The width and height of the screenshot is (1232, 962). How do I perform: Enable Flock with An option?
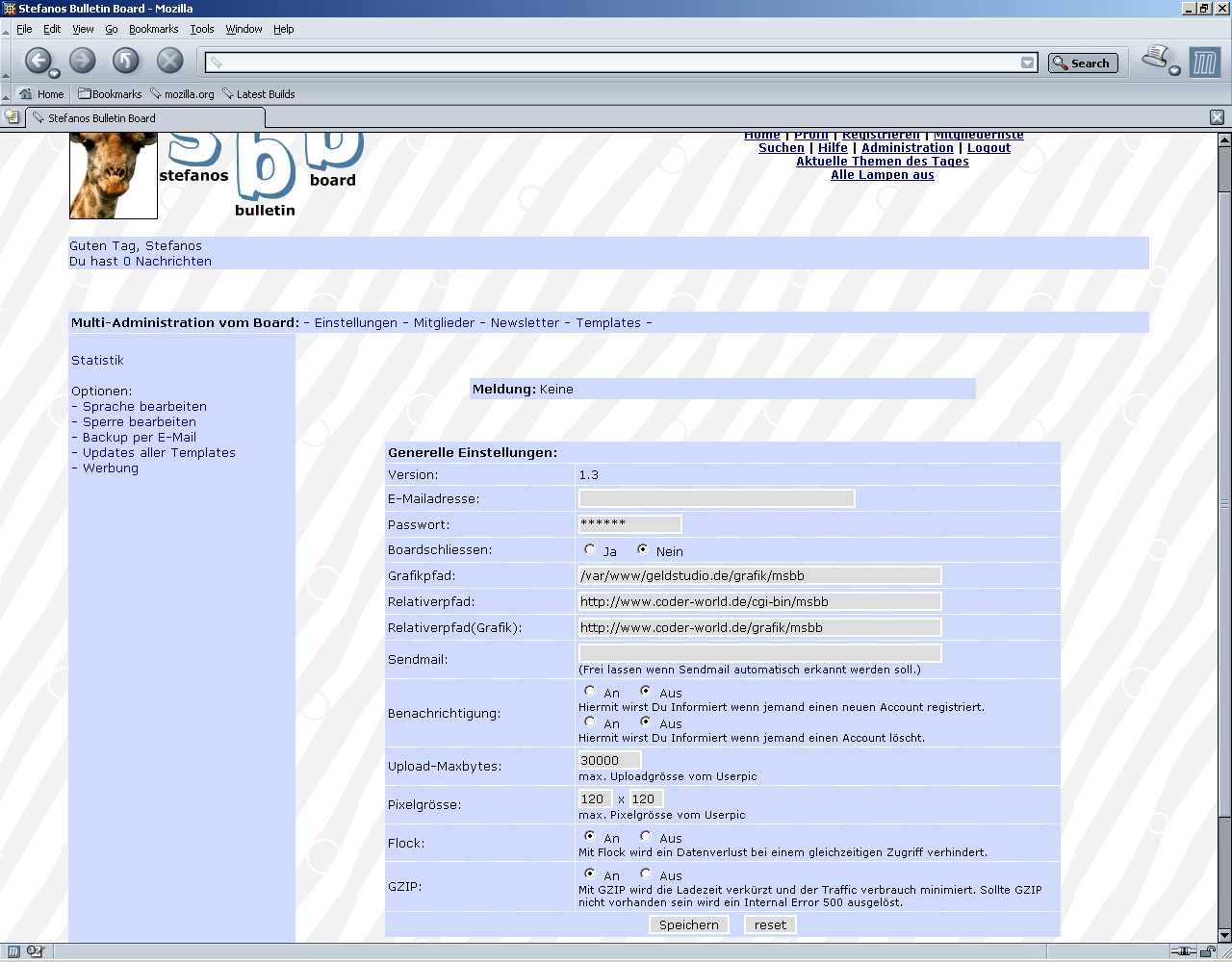pyautogui.click(x=590, y=836)
